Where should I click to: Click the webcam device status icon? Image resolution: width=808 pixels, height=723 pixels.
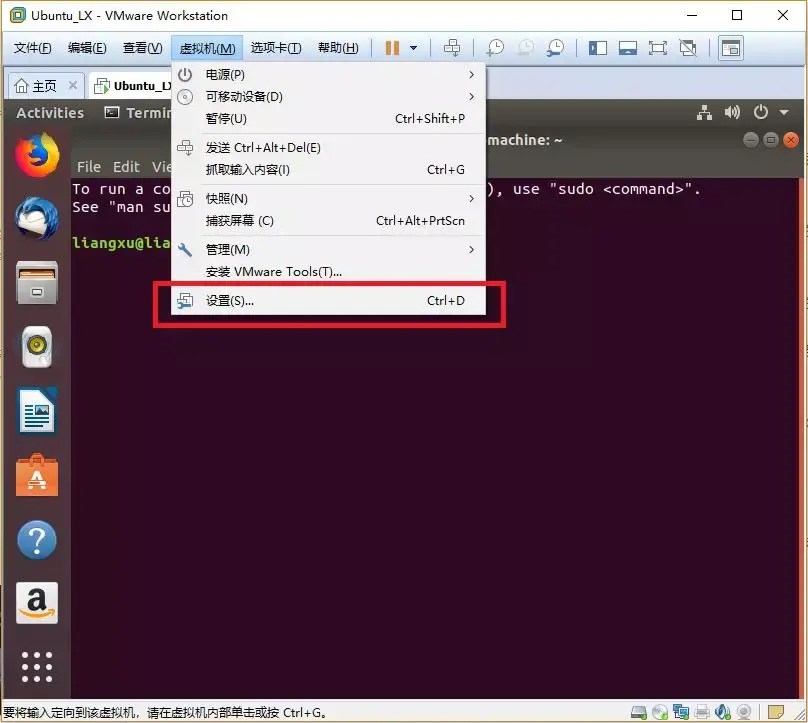(x=744, y=712)
